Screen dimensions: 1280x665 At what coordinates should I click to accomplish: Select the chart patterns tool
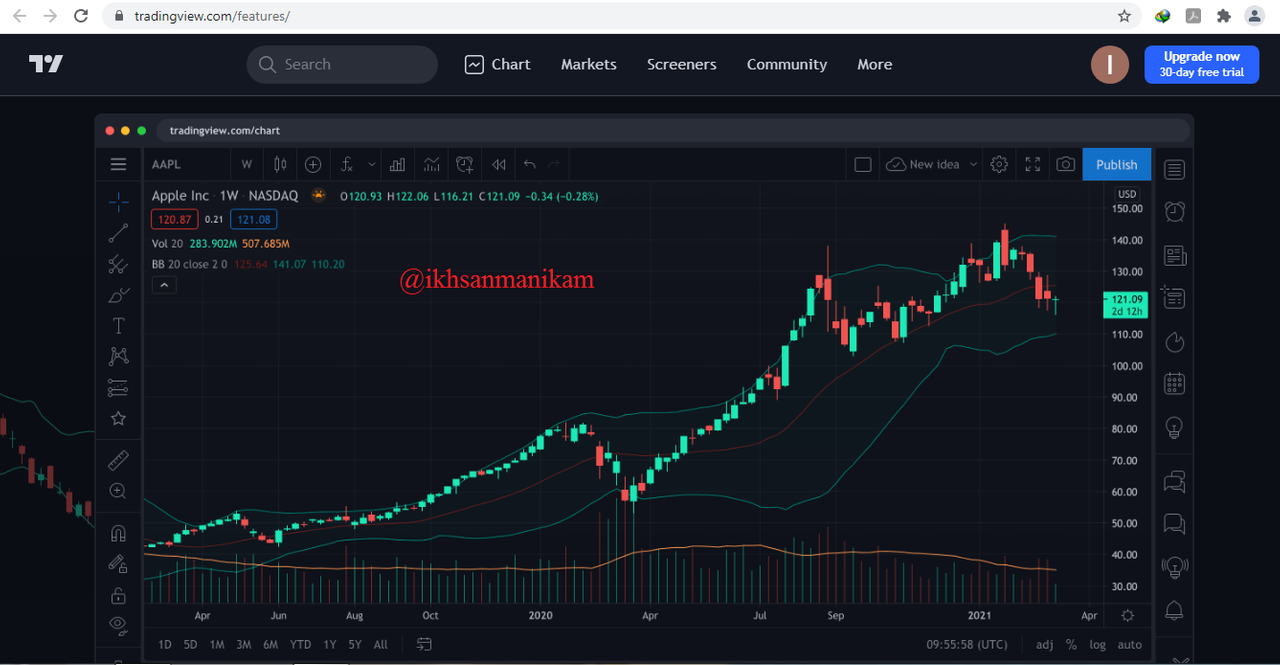(x=118, y=356)
